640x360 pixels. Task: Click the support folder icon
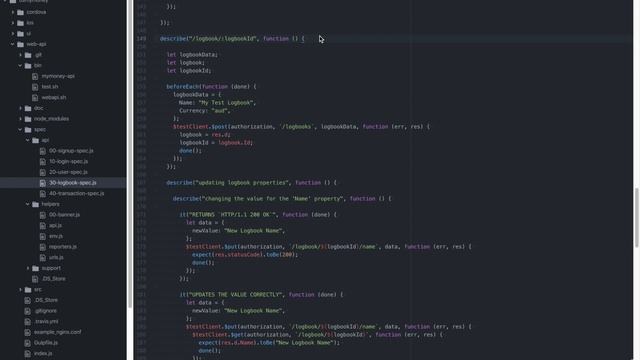36,268
